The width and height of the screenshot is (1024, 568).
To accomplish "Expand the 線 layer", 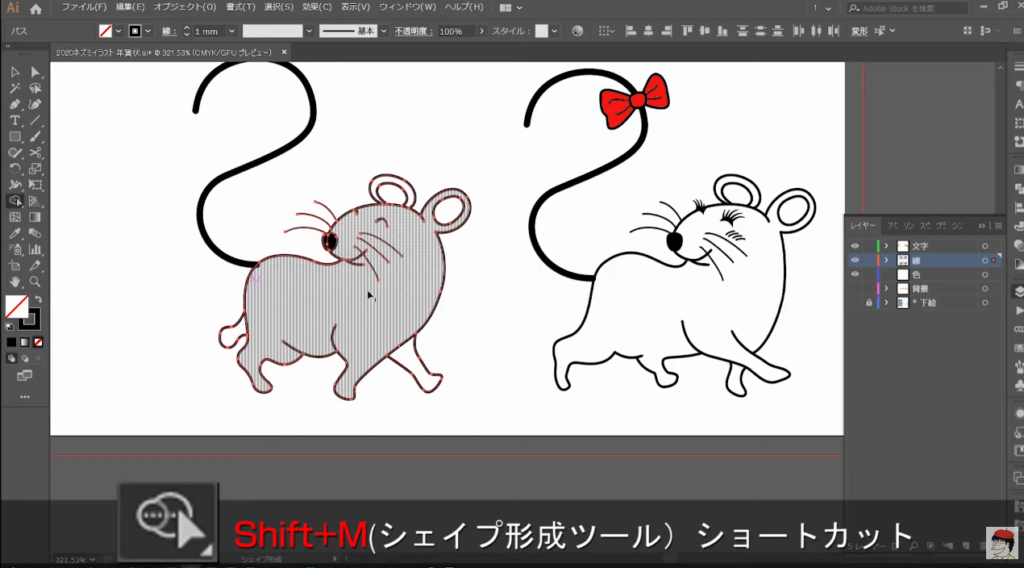I will tap(886, 260).
